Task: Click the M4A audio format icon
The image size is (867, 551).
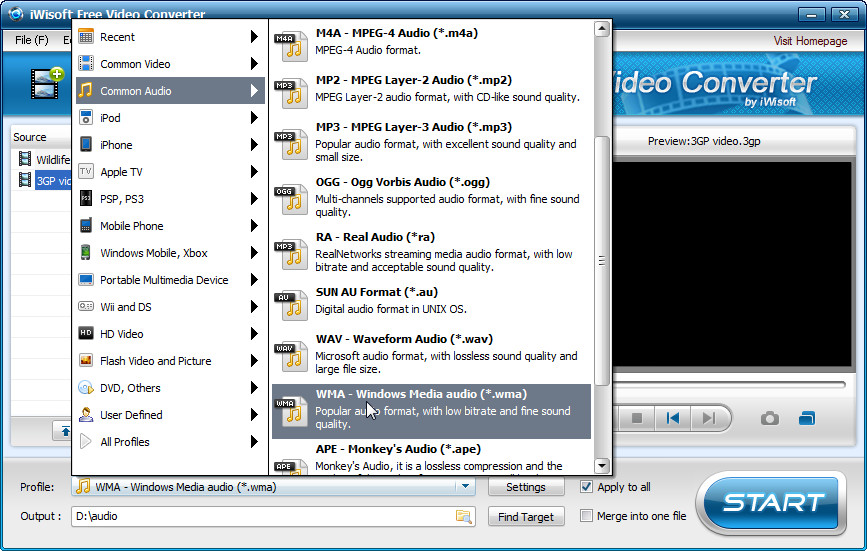Action: pos(291,46)
